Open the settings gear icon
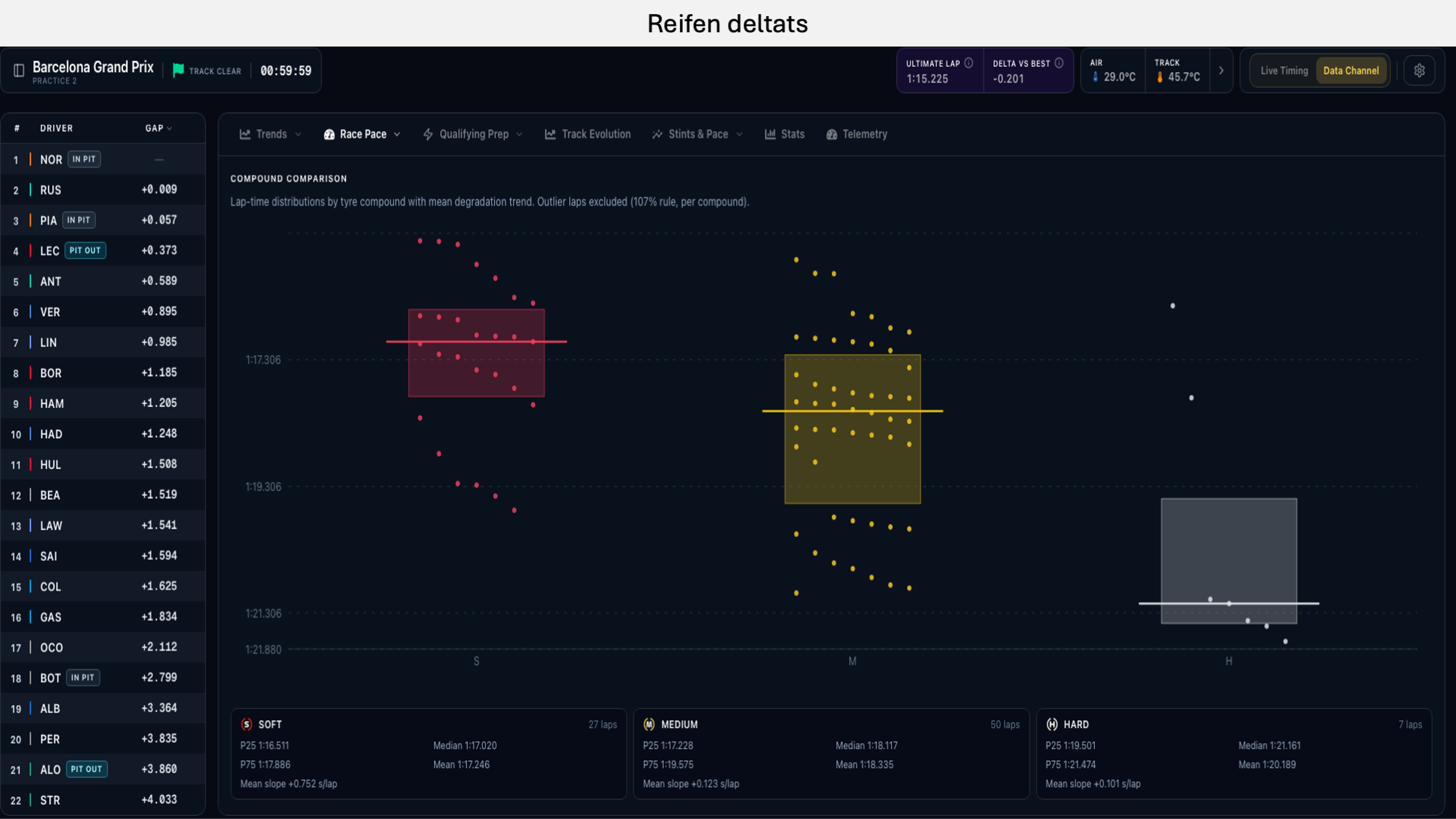 point(1419,71)
